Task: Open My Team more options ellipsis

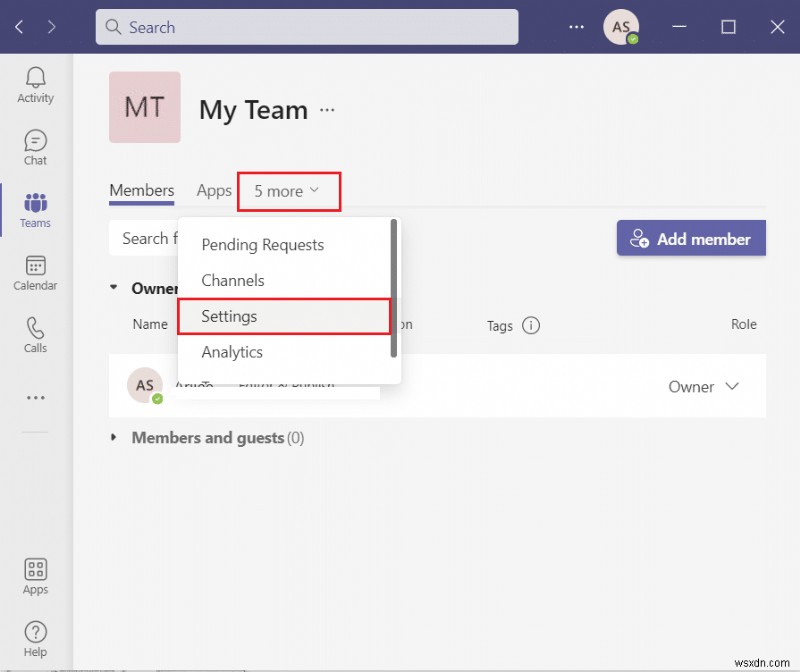Action: 327,110
